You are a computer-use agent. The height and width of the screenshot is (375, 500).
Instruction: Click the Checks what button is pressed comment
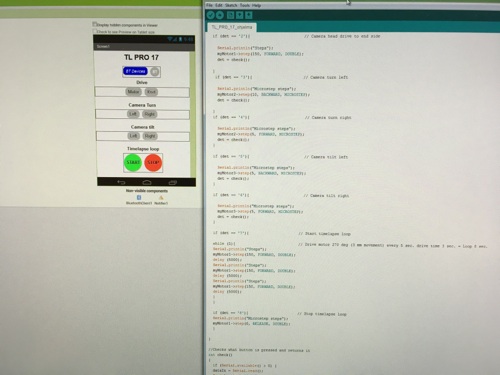pyautogui.click(x=259, y=350)
